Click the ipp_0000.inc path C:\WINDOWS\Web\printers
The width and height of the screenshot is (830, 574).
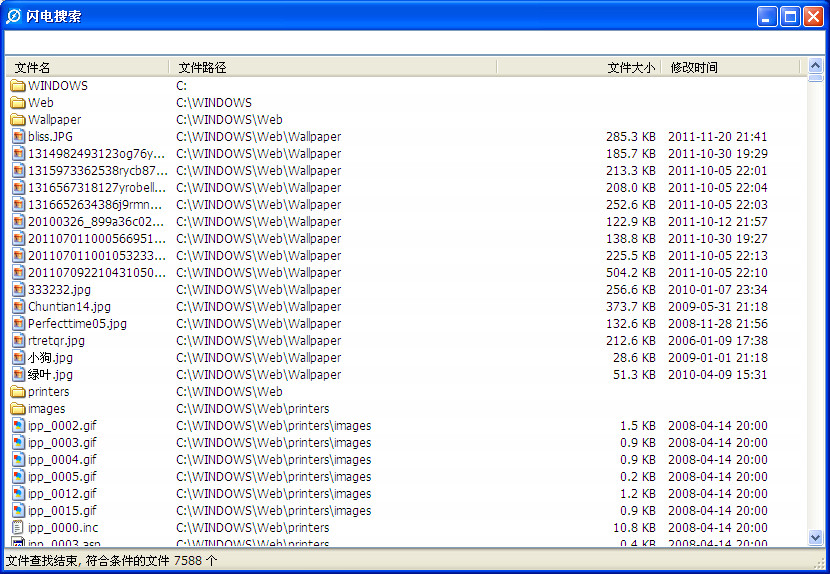coord(252,527)
